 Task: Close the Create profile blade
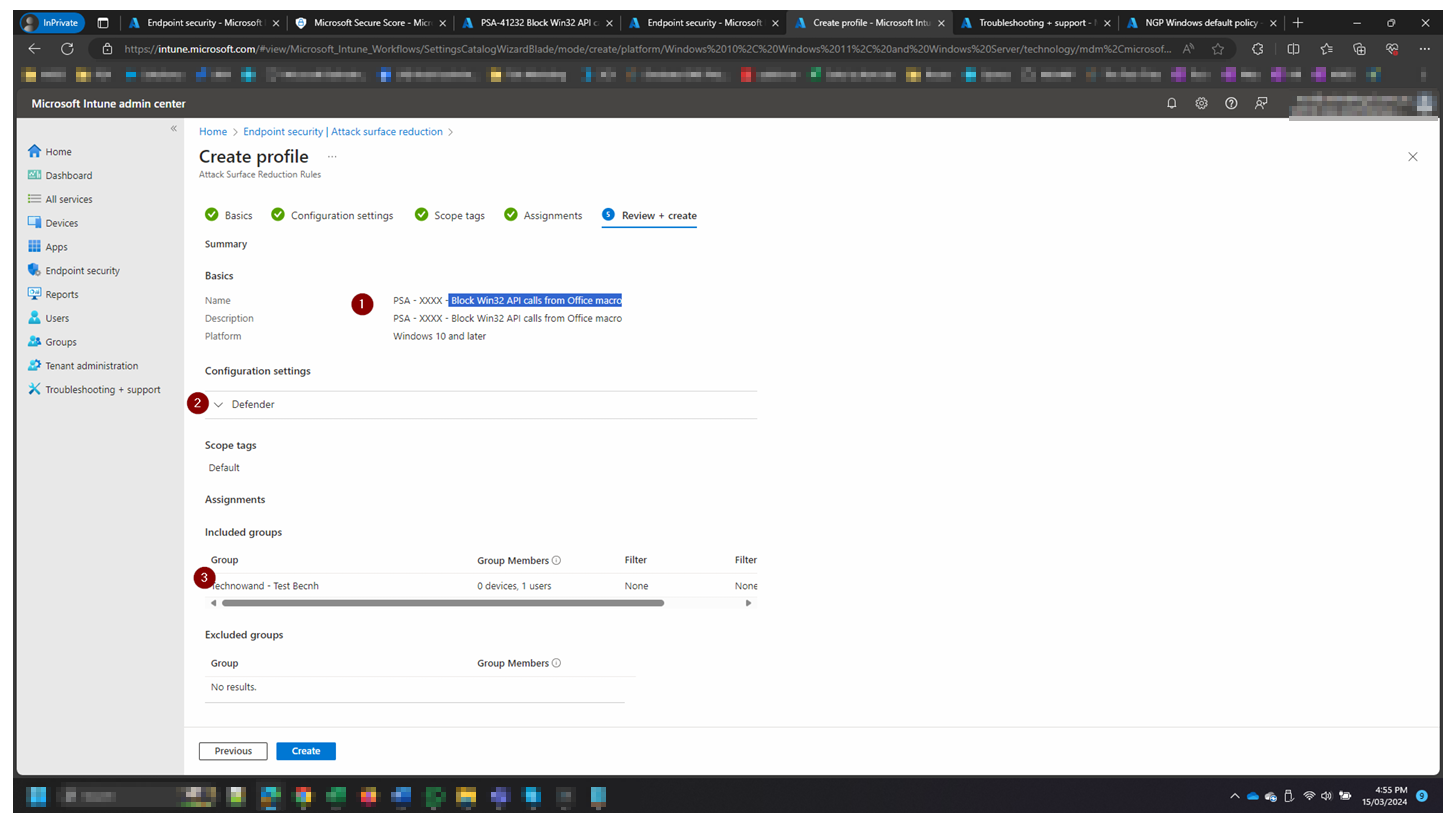point(1413,157)
